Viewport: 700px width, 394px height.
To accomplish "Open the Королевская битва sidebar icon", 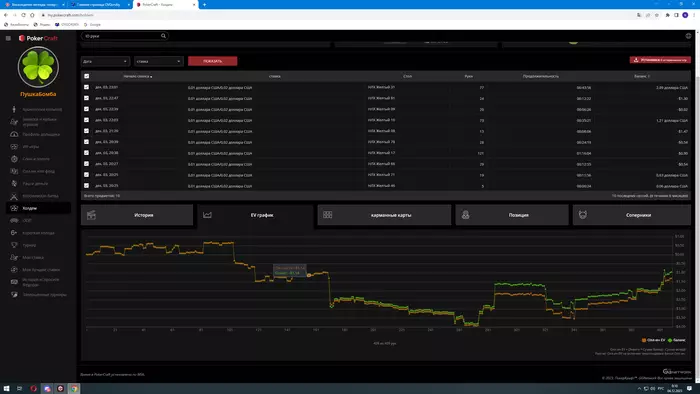I will (x=14, y=196).
